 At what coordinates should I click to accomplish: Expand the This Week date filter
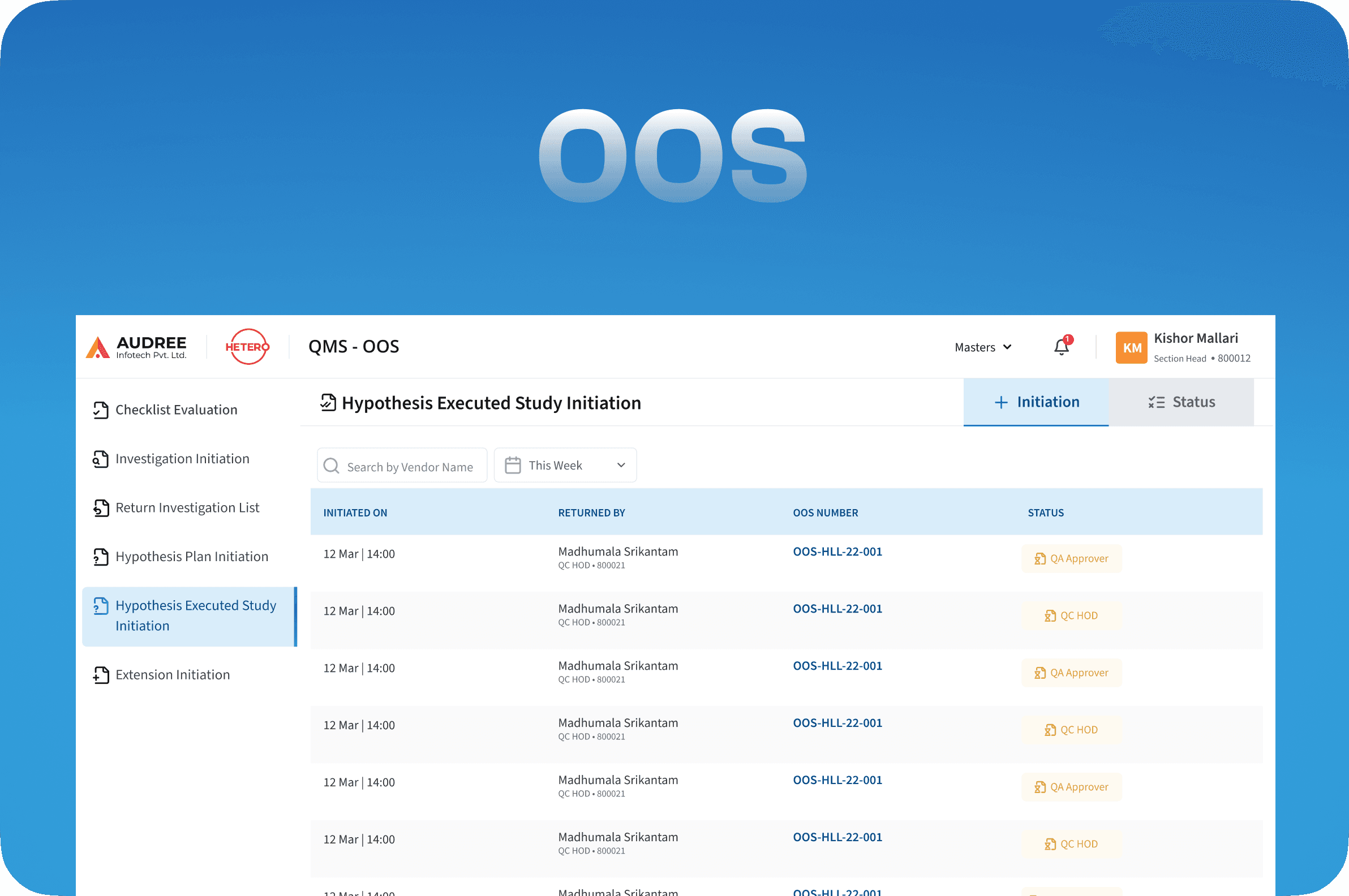[x=621, y=465]
